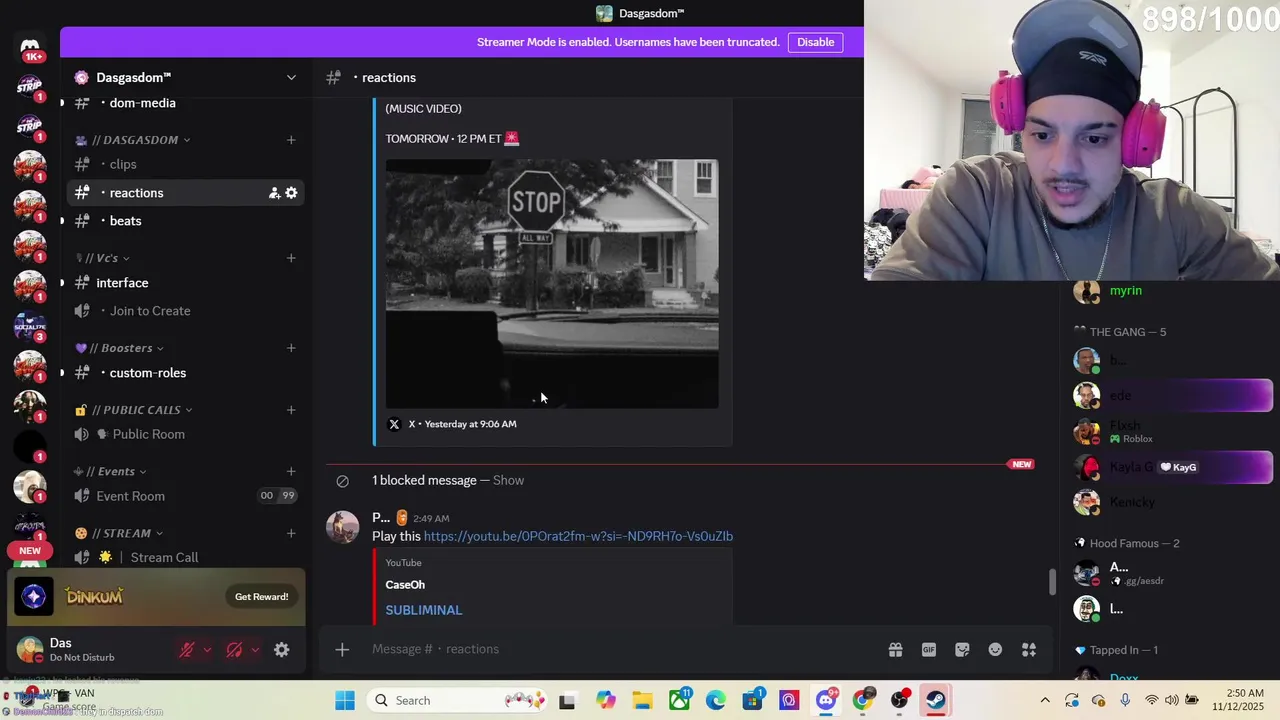The width and height of the screenshot is (1280, 720).
Task: Collapse the // Boosters category
Action: click(120, 348)
